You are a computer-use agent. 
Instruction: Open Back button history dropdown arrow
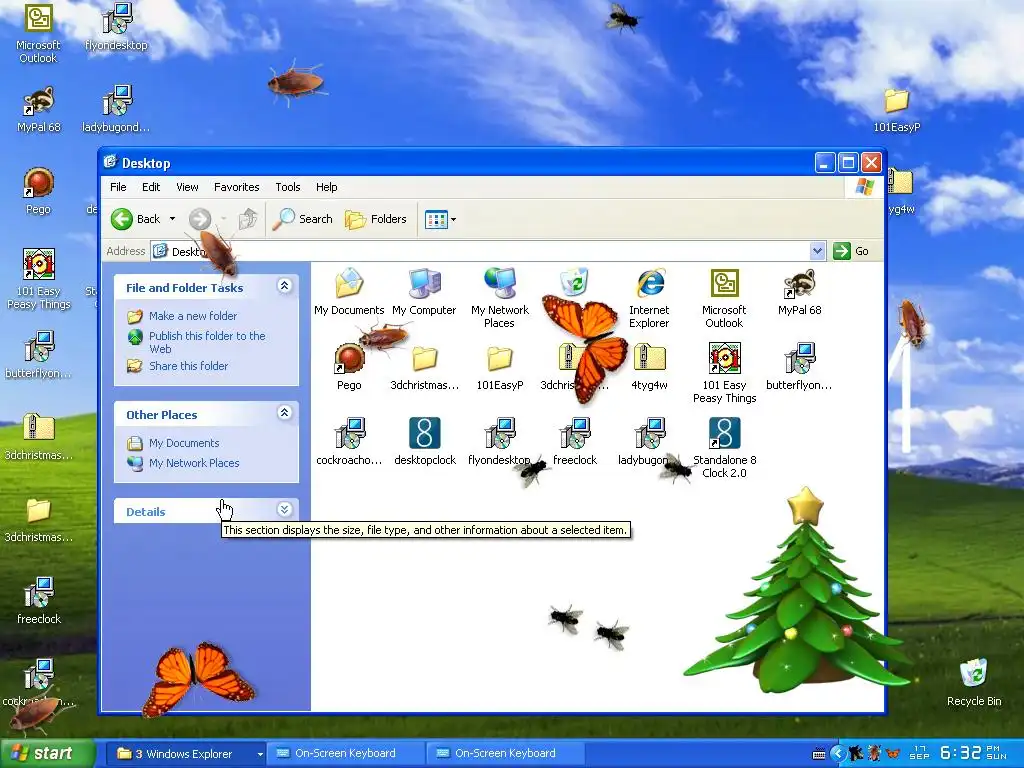click(x=172, y=219)
